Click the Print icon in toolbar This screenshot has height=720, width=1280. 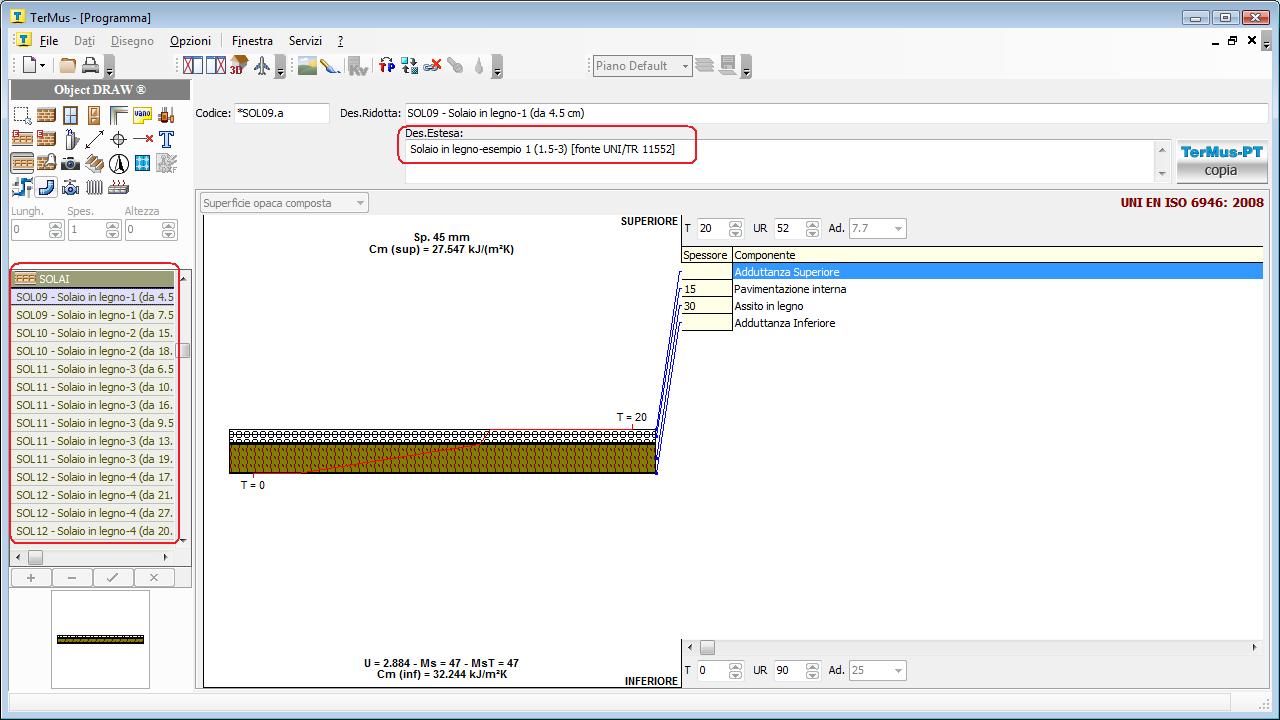pyautogui.click(x=91, y=66)
